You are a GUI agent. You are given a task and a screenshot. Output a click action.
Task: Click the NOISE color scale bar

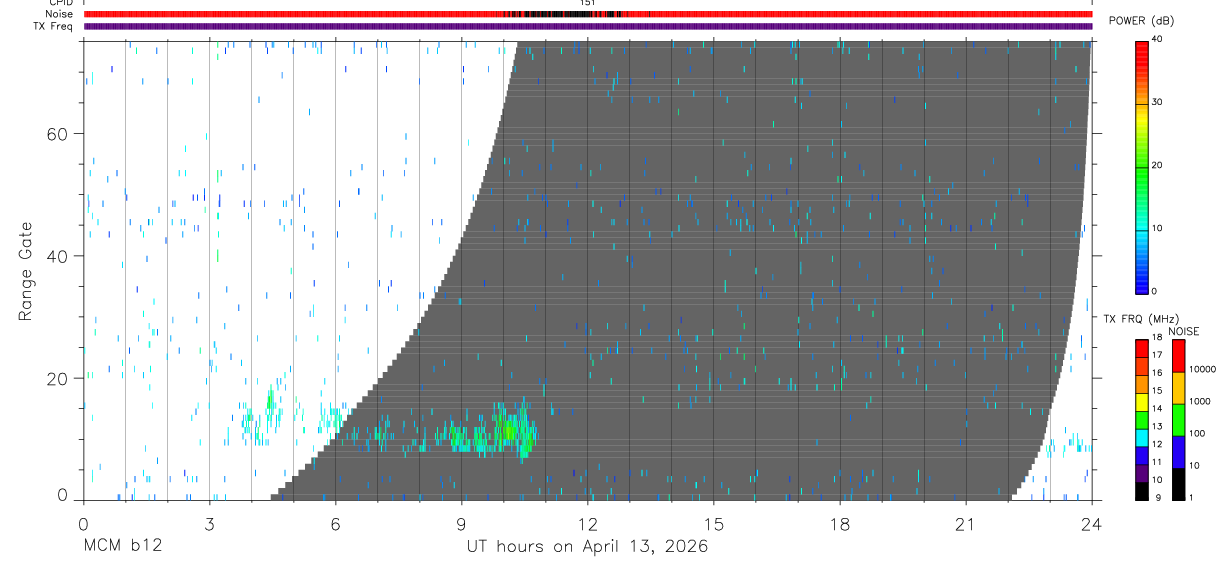pyautogui.click(x=1179, y=419)
